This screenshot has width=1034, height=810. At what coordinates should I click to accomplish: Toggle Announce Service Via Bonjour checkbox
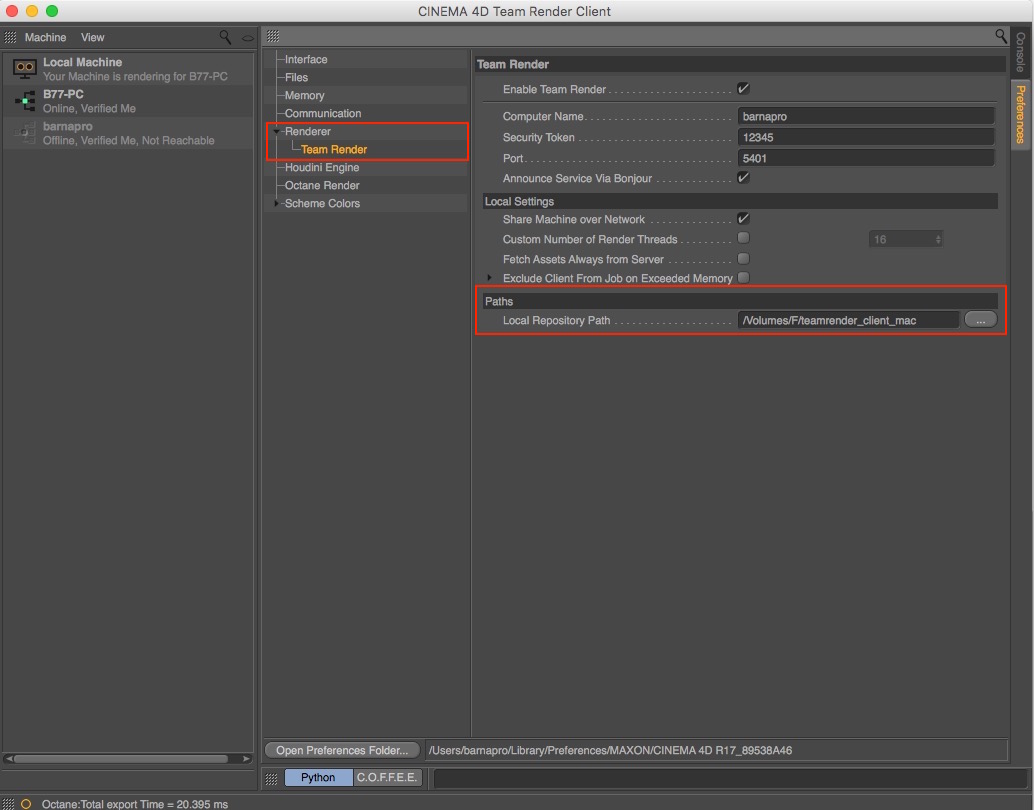(x=743, y=177)
